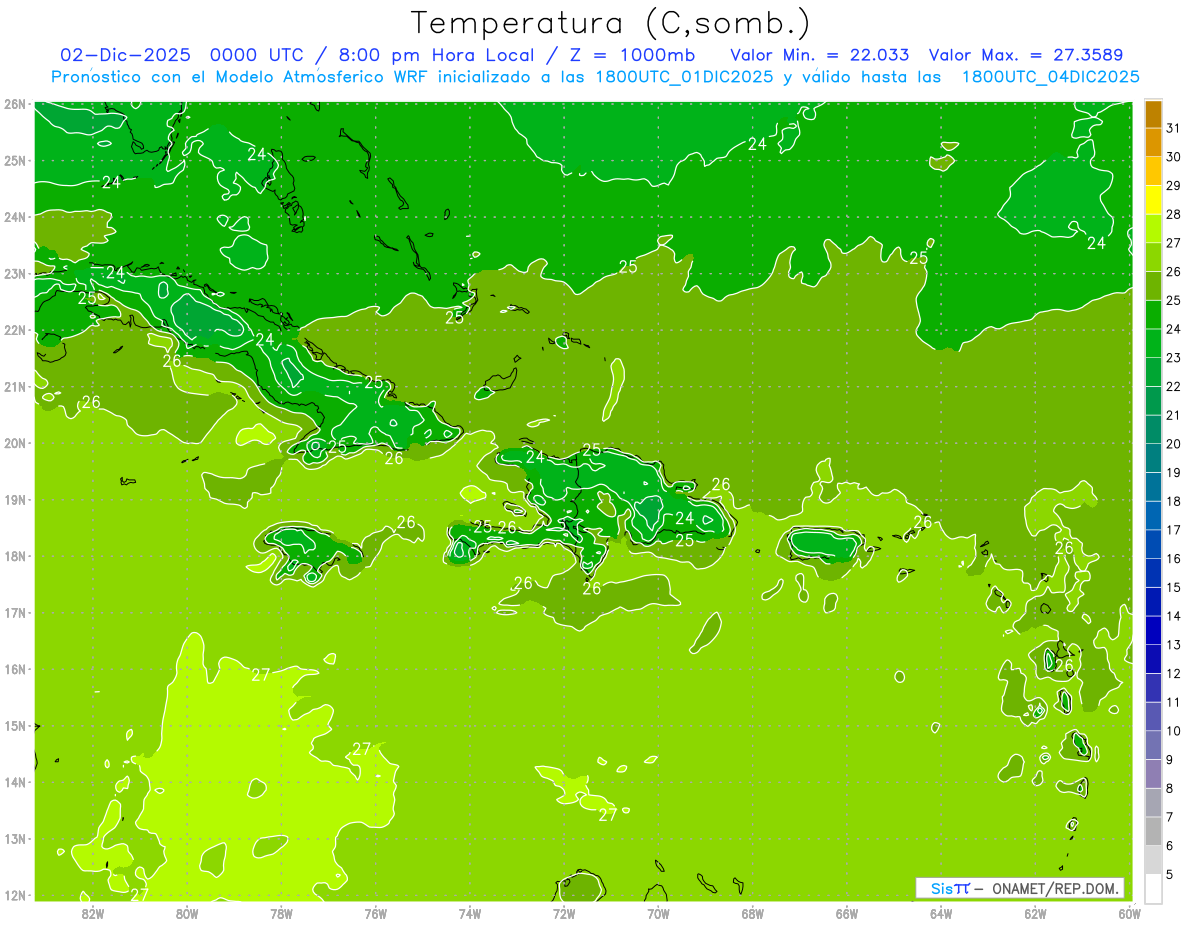Click the "66W" longitude axis label
This screenshot has width=1200, height=927.
[847, 912]
